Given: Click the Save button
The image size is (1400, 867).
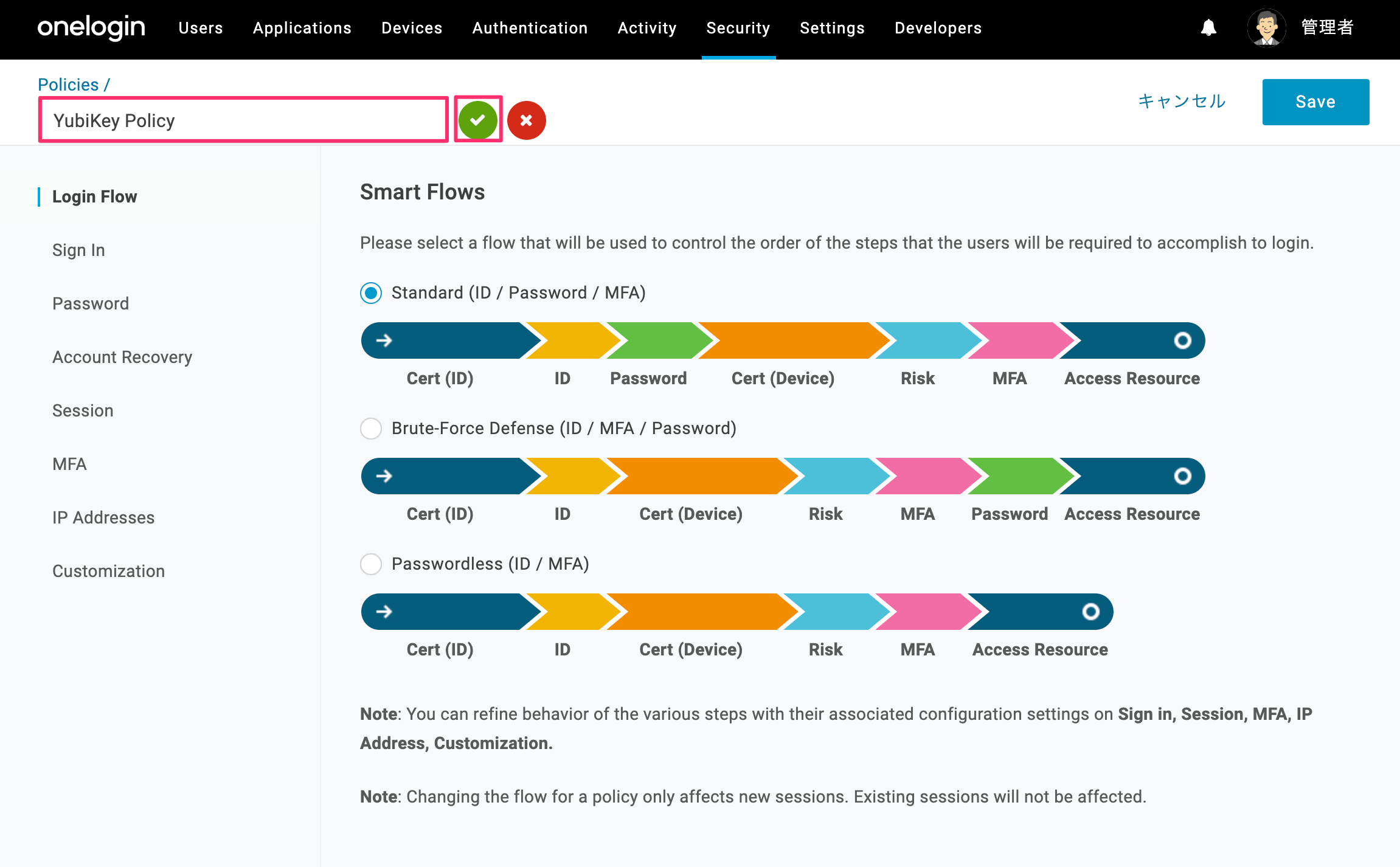Looking at the screenshot, I should point(1315,102).
